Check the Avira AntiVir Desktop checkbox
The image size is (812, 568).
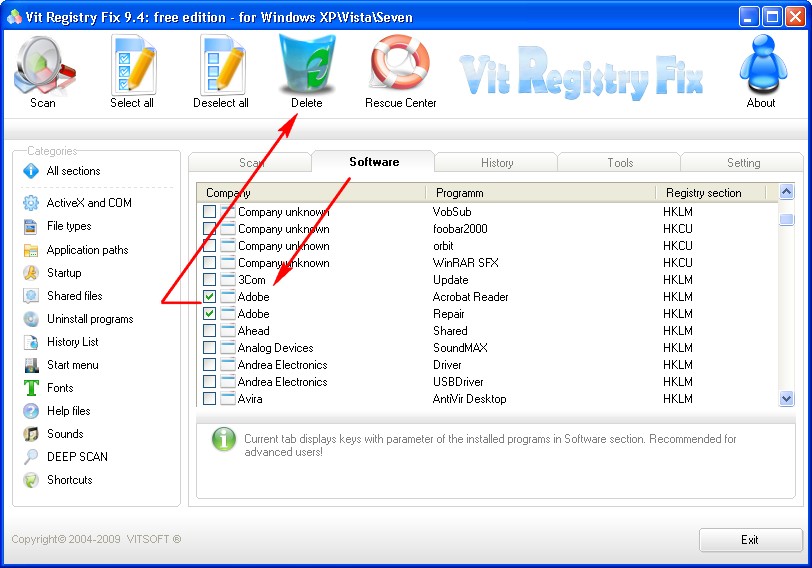click(x=209, y=399)
